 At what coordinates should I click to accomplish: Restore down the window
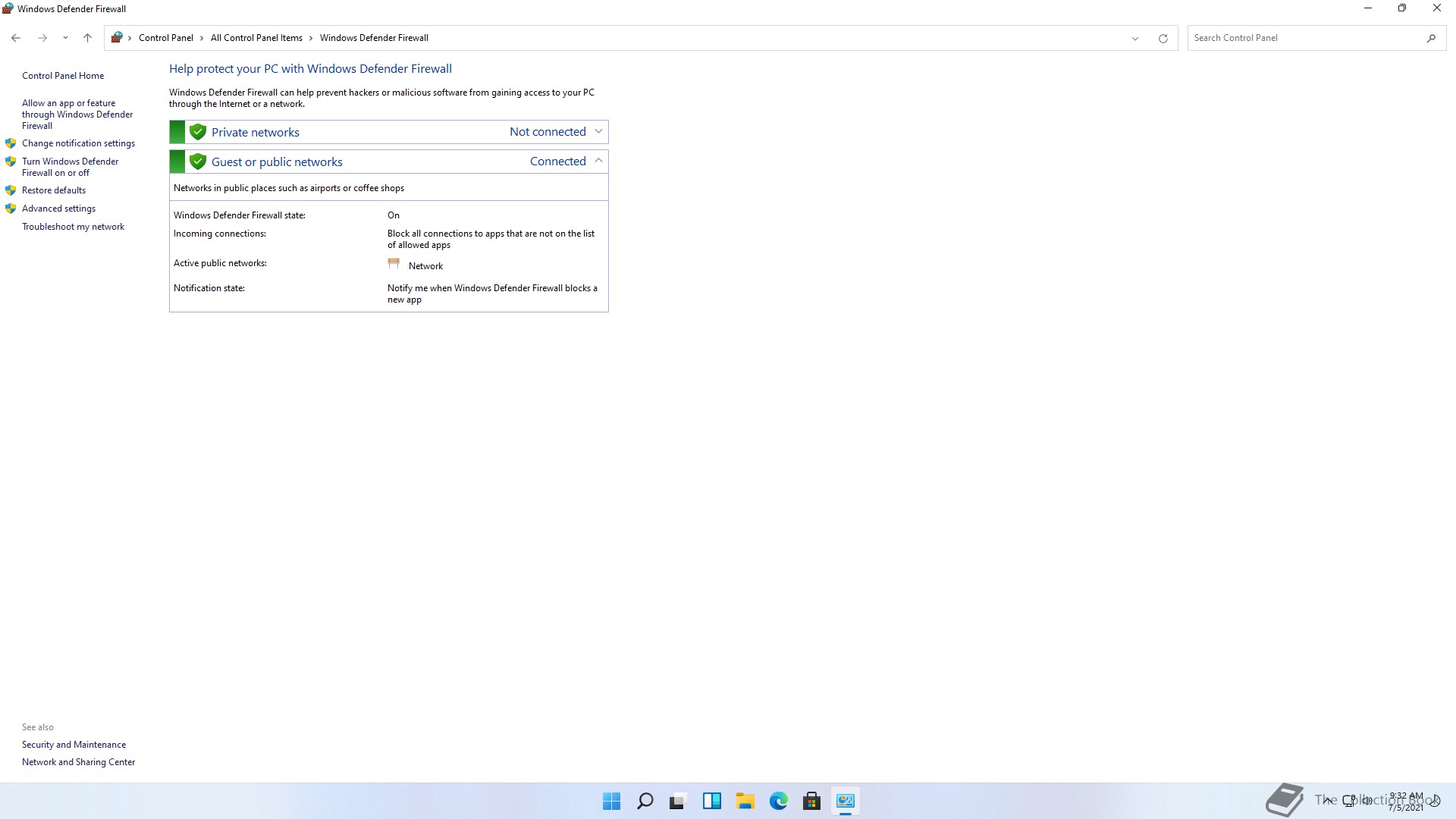[1402, 8]
